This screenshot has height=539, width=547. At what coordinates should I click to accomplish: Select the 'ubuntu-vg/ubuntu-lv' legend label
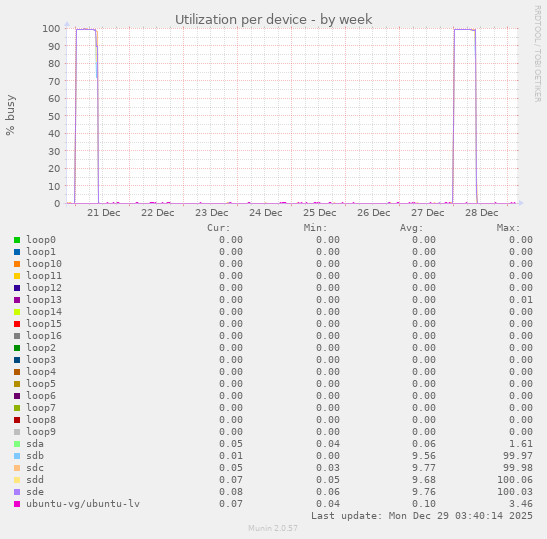[x=83, y=504]
